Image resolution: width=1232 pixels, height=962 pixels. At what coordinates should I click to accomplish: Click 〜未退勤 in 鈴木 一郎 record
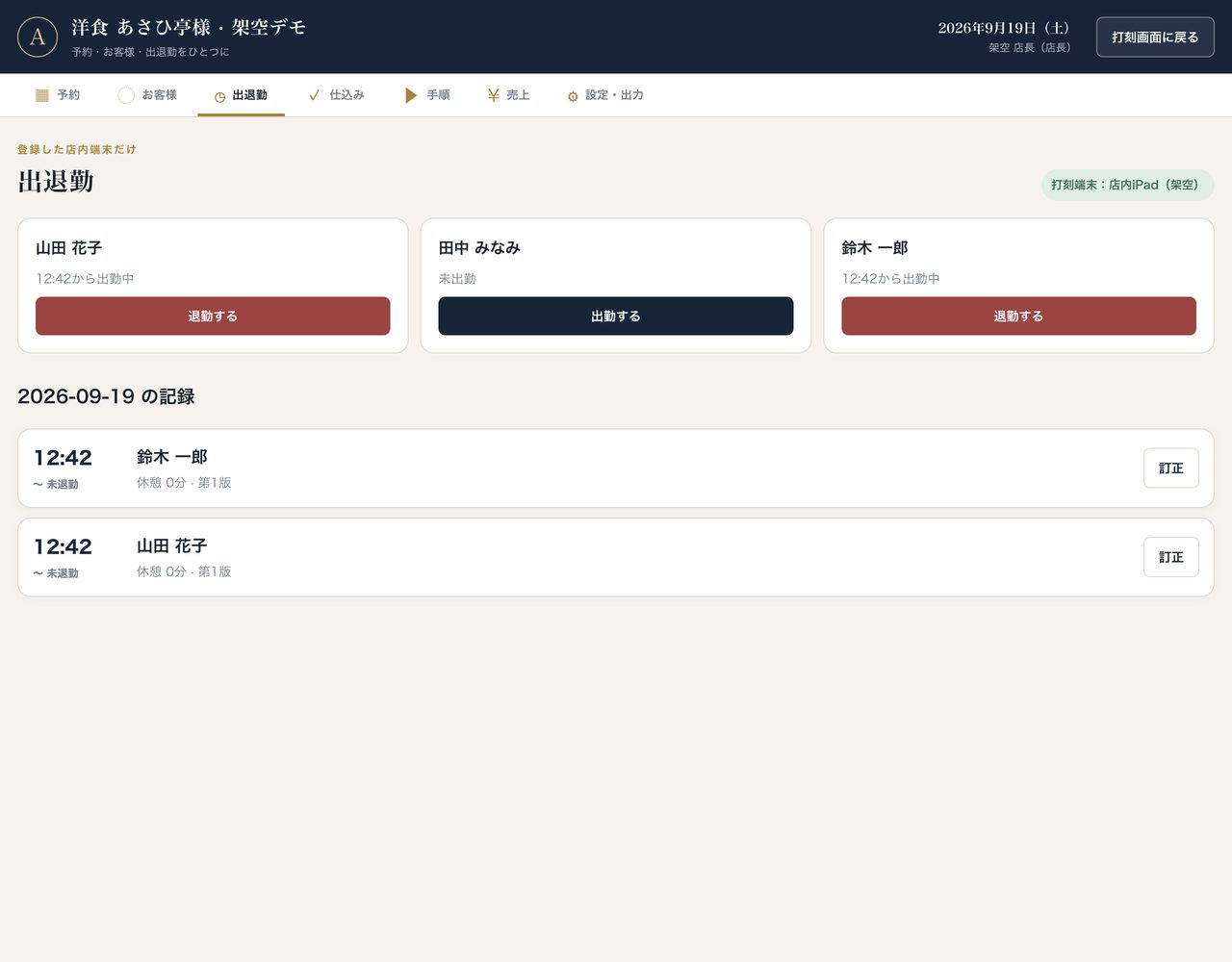[56, 484]
